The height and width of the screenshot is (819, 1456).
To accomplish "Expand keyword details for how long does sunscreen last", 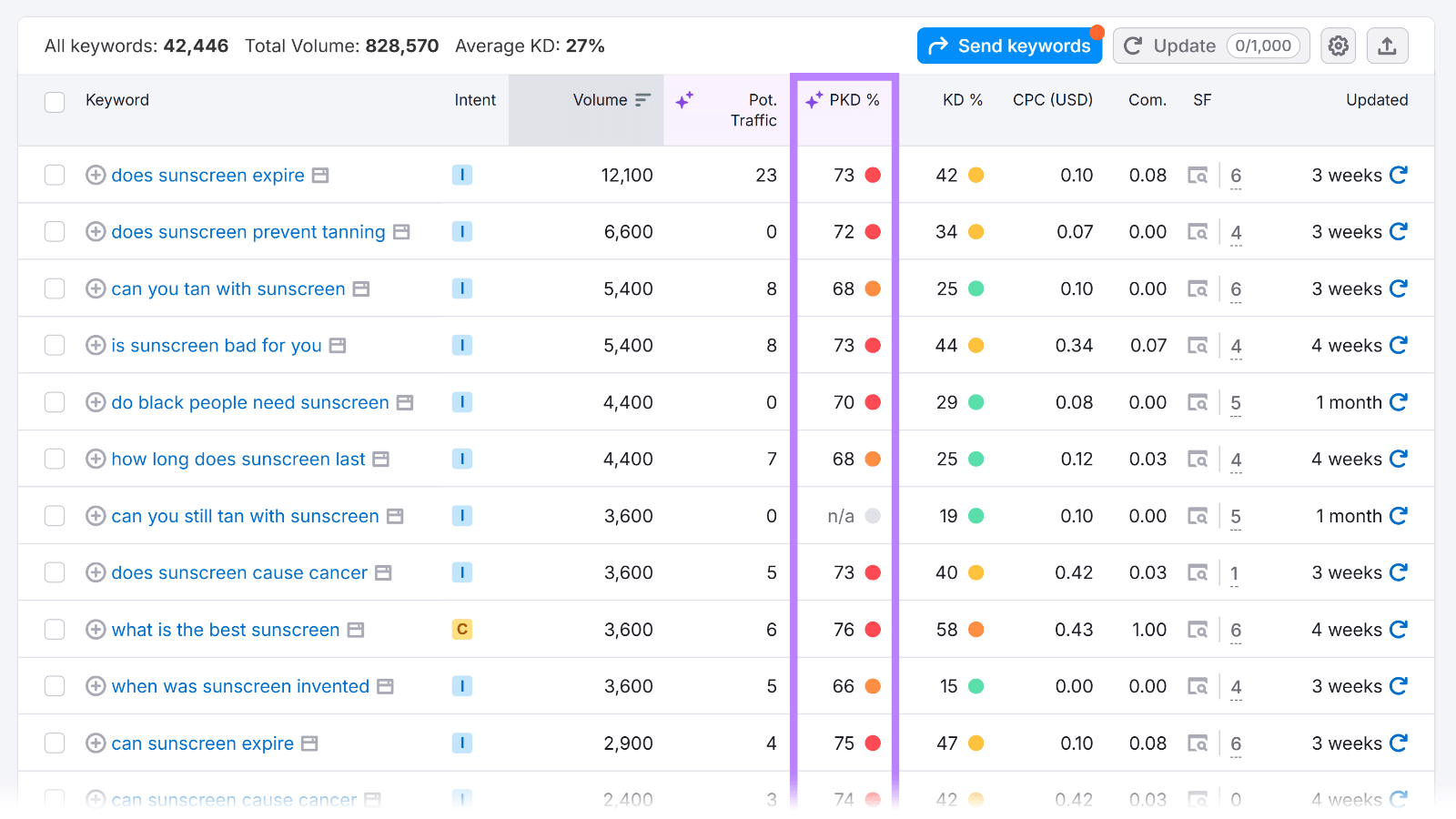I will tap(96, 459).
